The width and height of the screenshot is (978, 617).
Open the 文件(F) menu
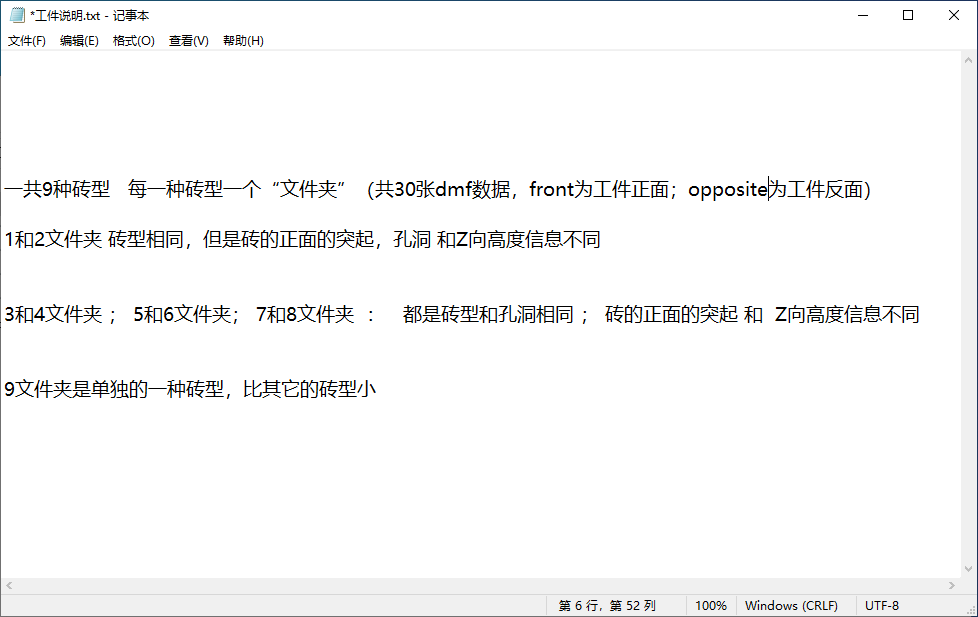tap(27, 41)
